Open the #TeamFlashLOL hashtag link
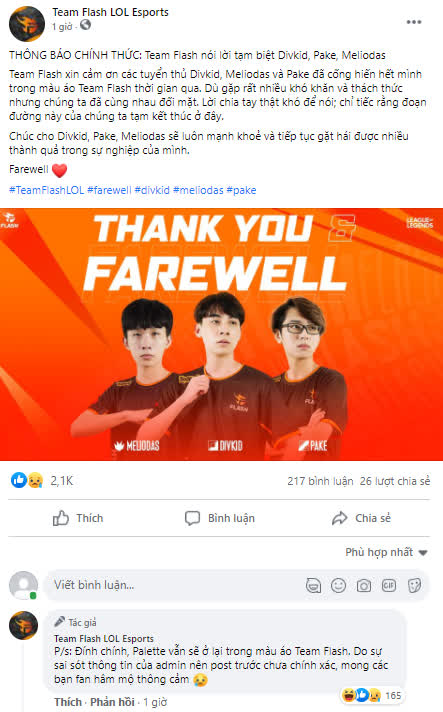 point(46,190)
